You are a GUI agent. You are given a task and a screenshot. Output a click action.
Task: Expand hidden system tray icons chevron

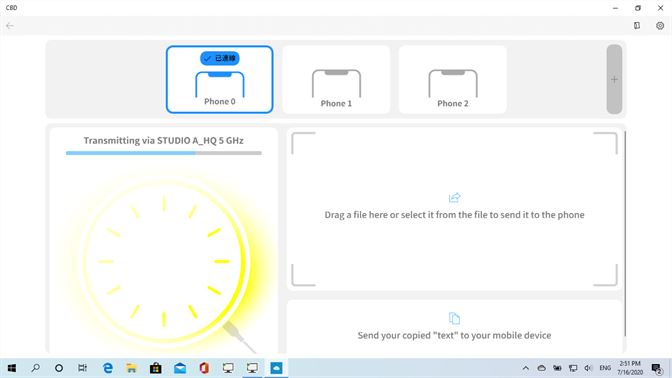[x=525, y=368]
